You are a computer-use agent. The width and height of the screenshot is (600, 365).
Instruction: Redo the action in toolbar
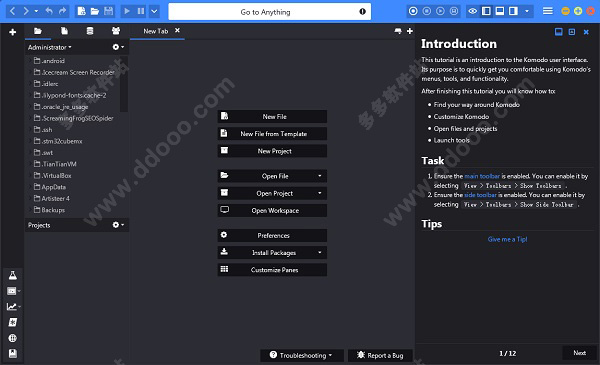tap(62, 11)
